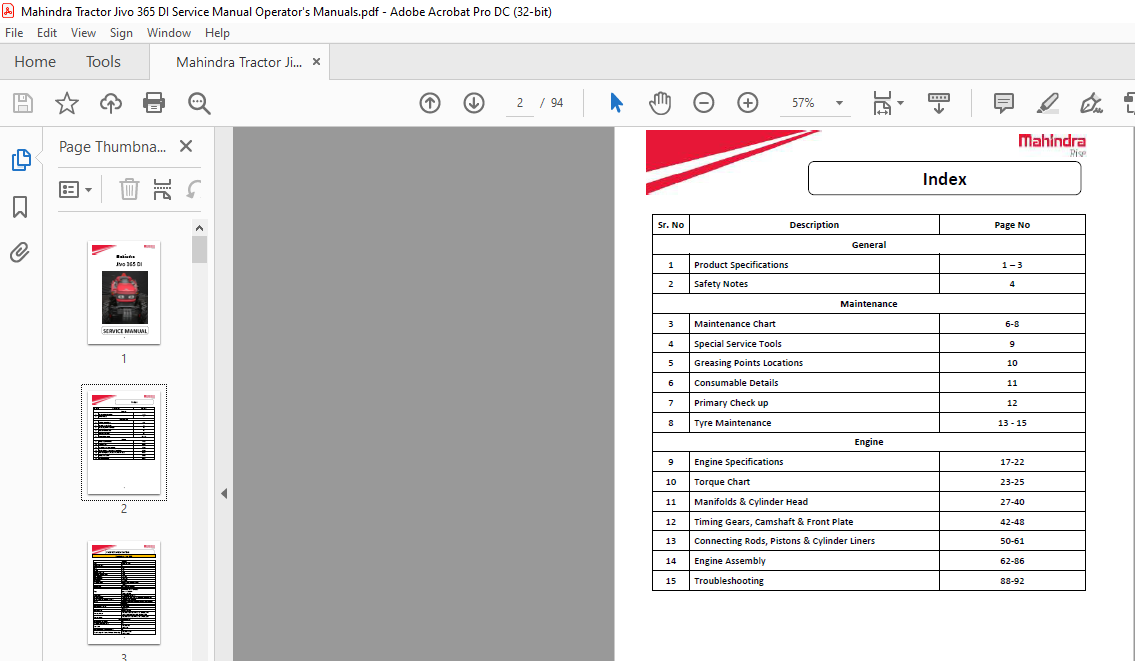Switch to the Home tab
The image size is (1135, 661).
[35, 62]
